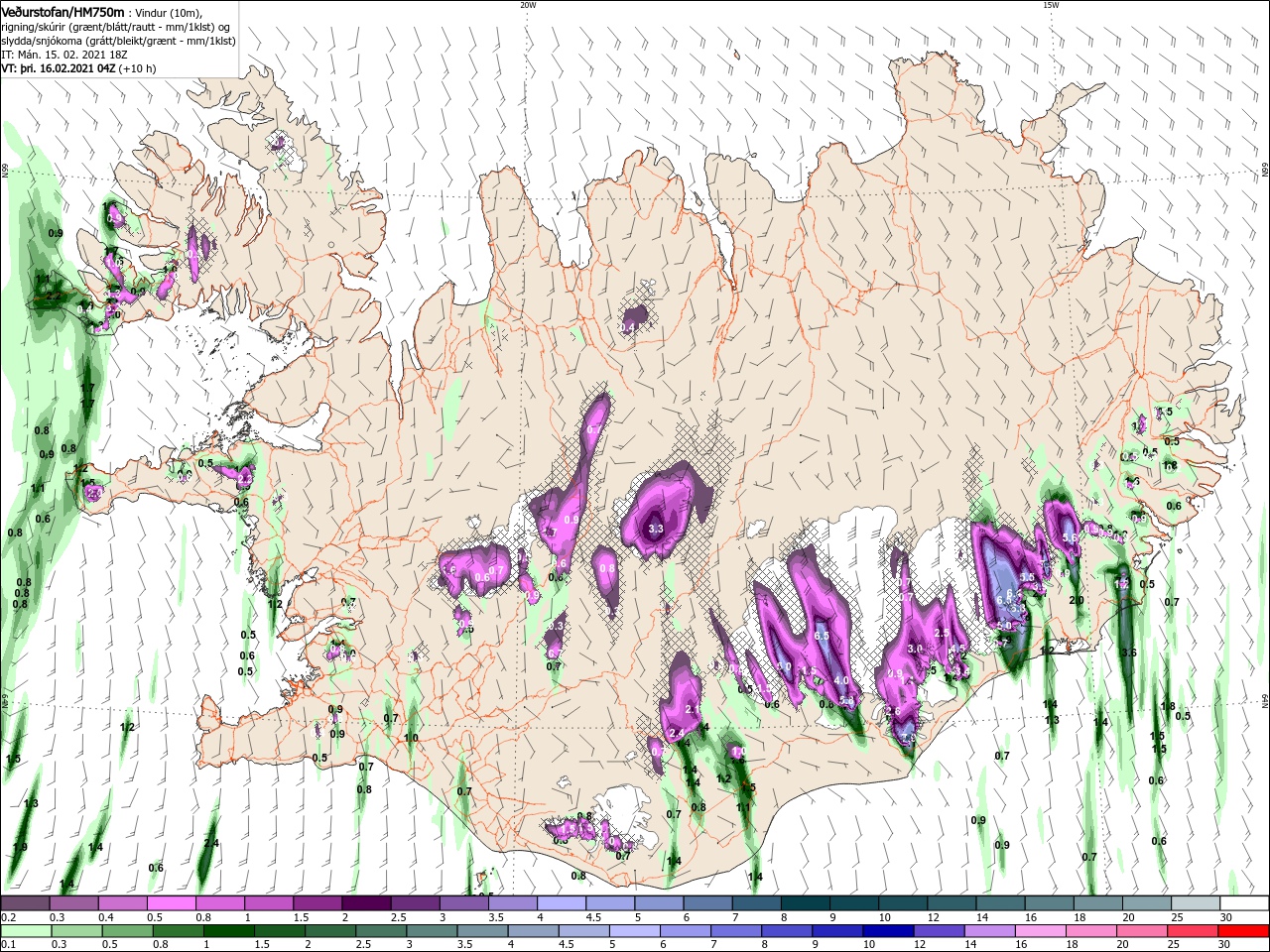
Task: Click the magenta 1.5 snow-scale swatch
Action: point(317,902)
